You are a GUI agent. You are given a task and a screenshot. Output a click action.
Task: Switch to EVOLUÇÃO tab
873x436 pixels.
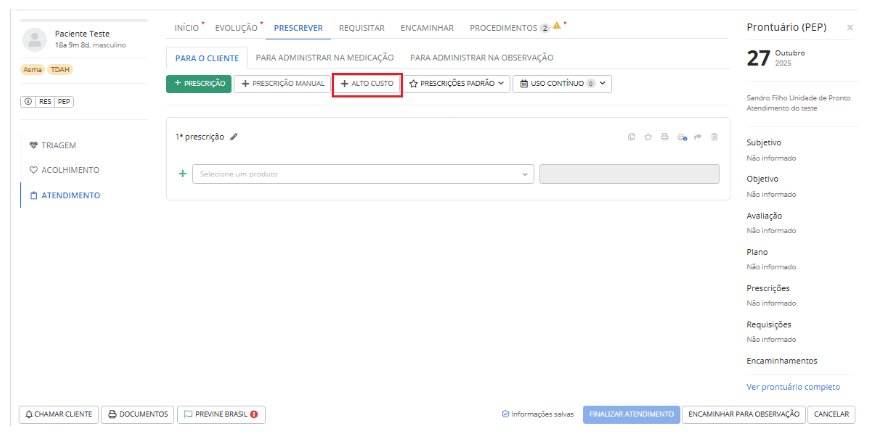tap(236, 28)
